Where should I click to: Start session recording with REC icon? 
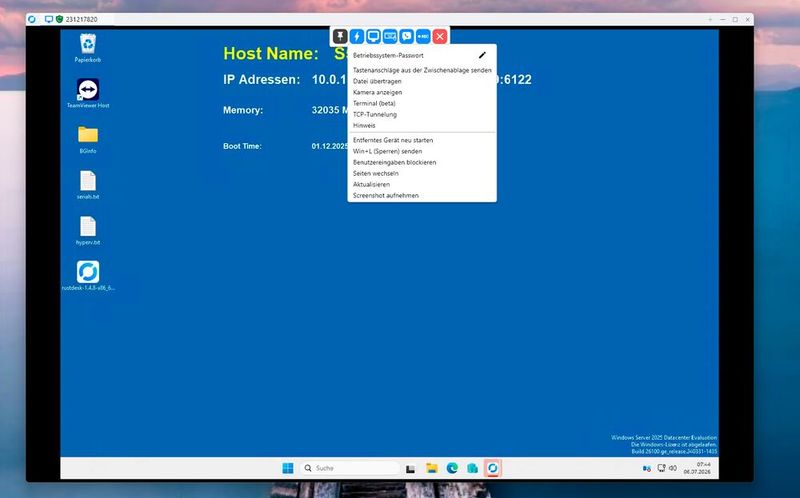[x=423, y=36]
